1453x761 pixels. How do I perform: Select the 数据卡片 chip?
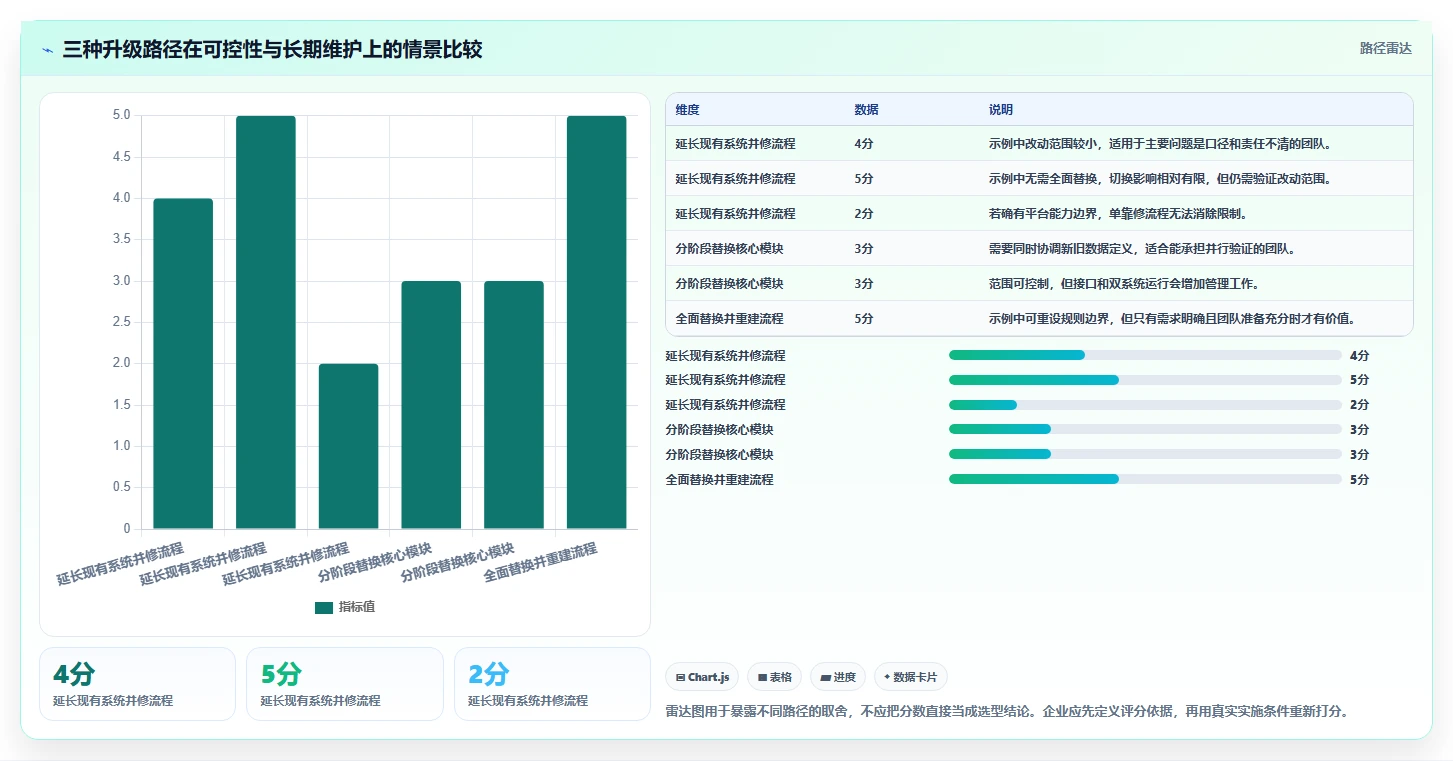[x=910, y=677]
